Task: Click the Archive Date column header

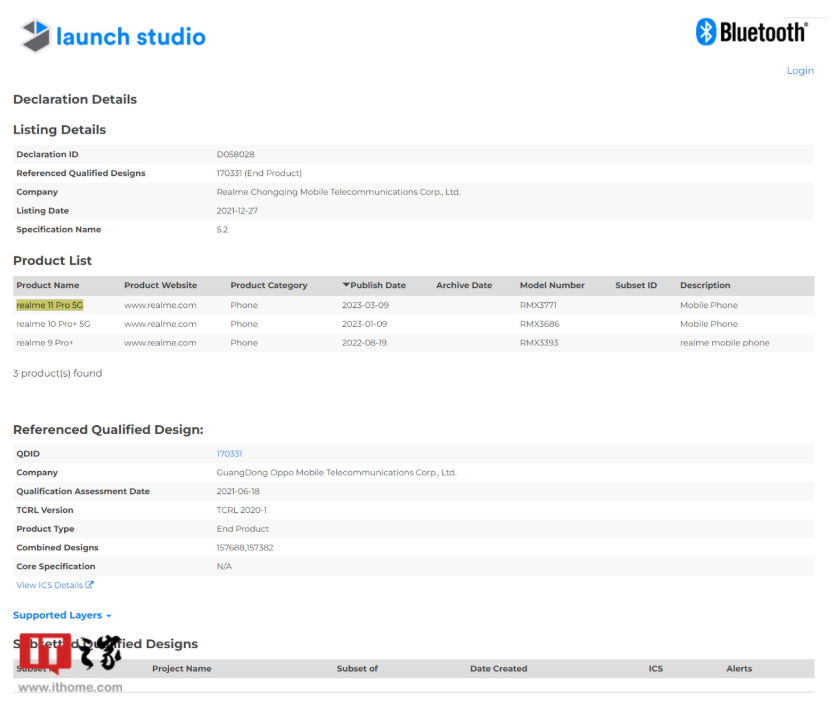Action: [464, 286]
